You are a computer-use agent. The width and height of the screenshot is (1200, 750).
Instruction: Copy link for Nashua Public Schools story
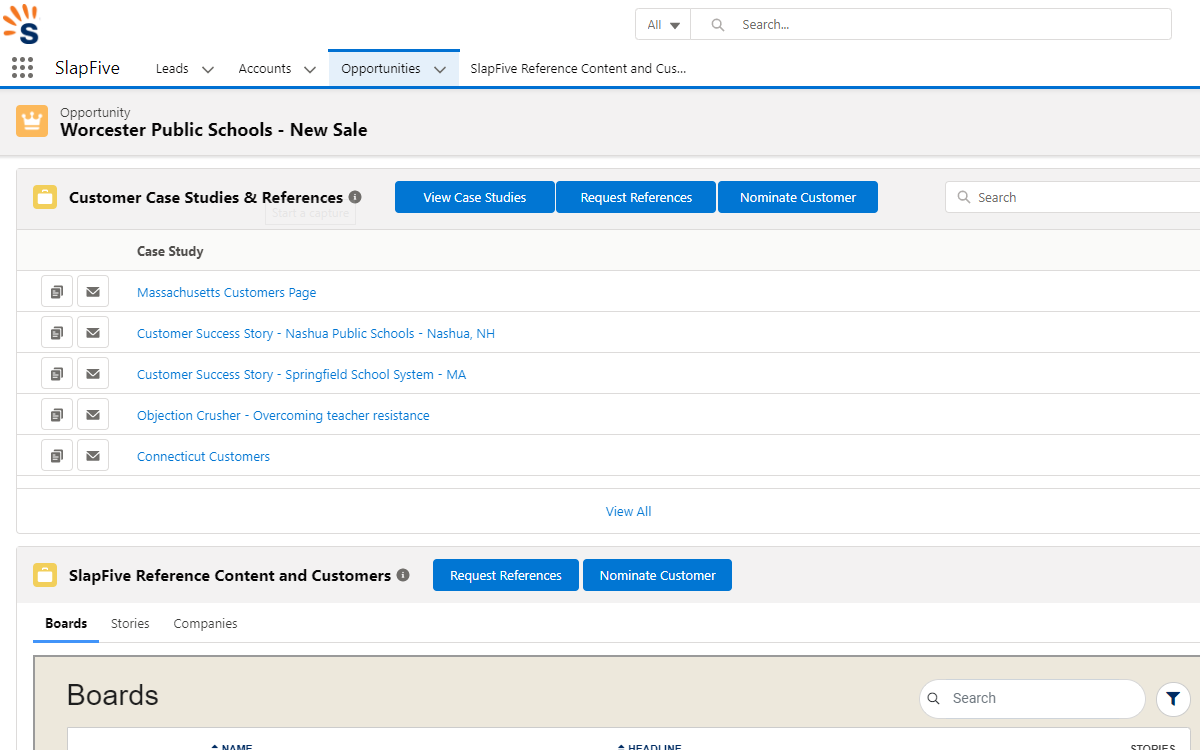57,333
